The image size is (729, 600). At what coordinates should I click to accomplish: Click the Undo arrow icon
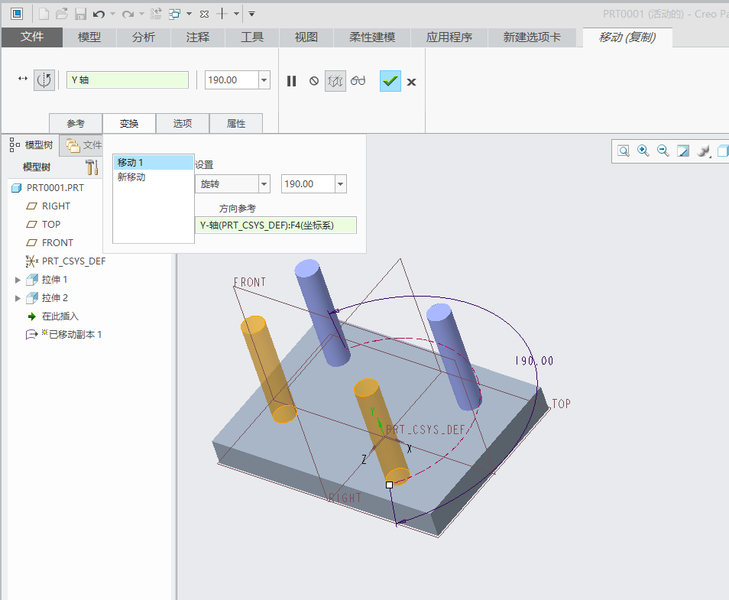[x=99, y=14]
